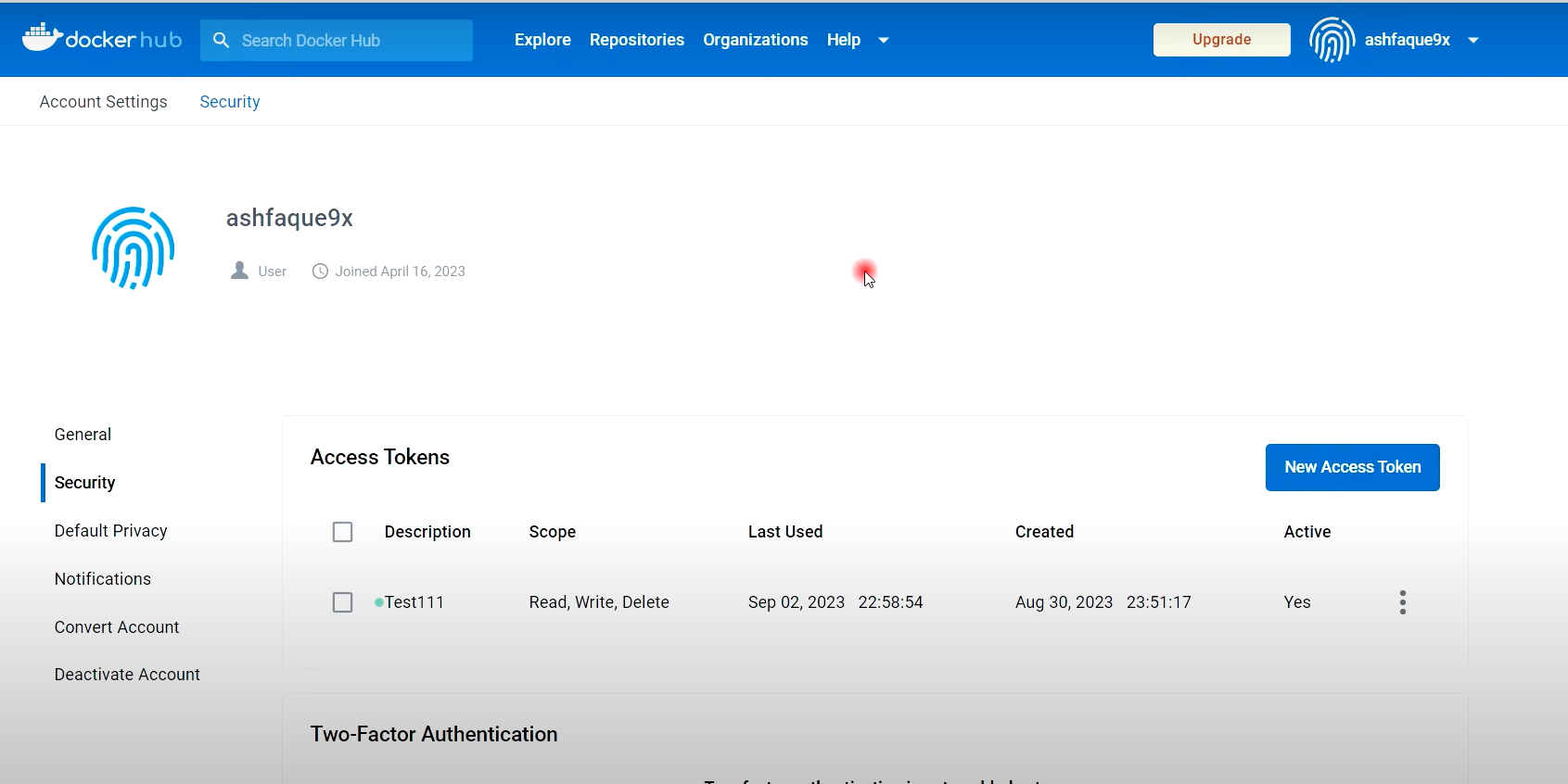Image resolution: width=1568 pixels, height=784 pixels.
Task: Click the Account Settings breadcrumb
Action: coord(104,102)
